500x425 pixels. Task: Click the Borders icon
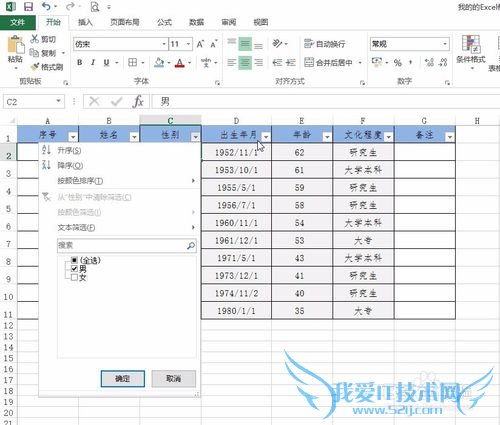coord(133,62)
